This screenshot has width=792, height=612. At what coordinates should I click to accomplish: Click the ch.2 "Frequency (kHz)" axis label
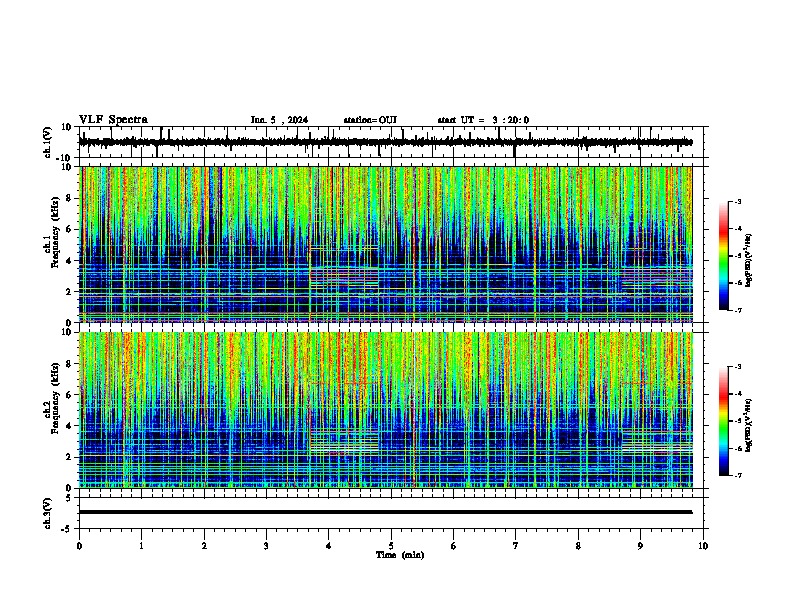coord(55,398)
